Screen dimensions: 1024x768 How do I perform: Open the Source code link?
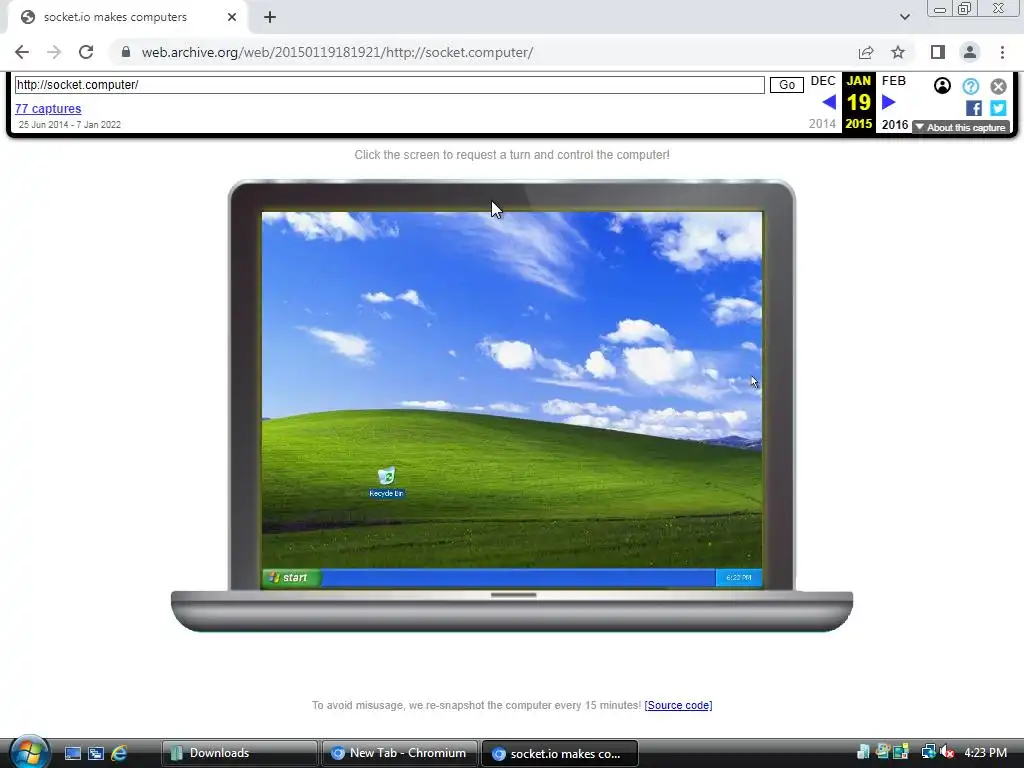pos(678,705)
